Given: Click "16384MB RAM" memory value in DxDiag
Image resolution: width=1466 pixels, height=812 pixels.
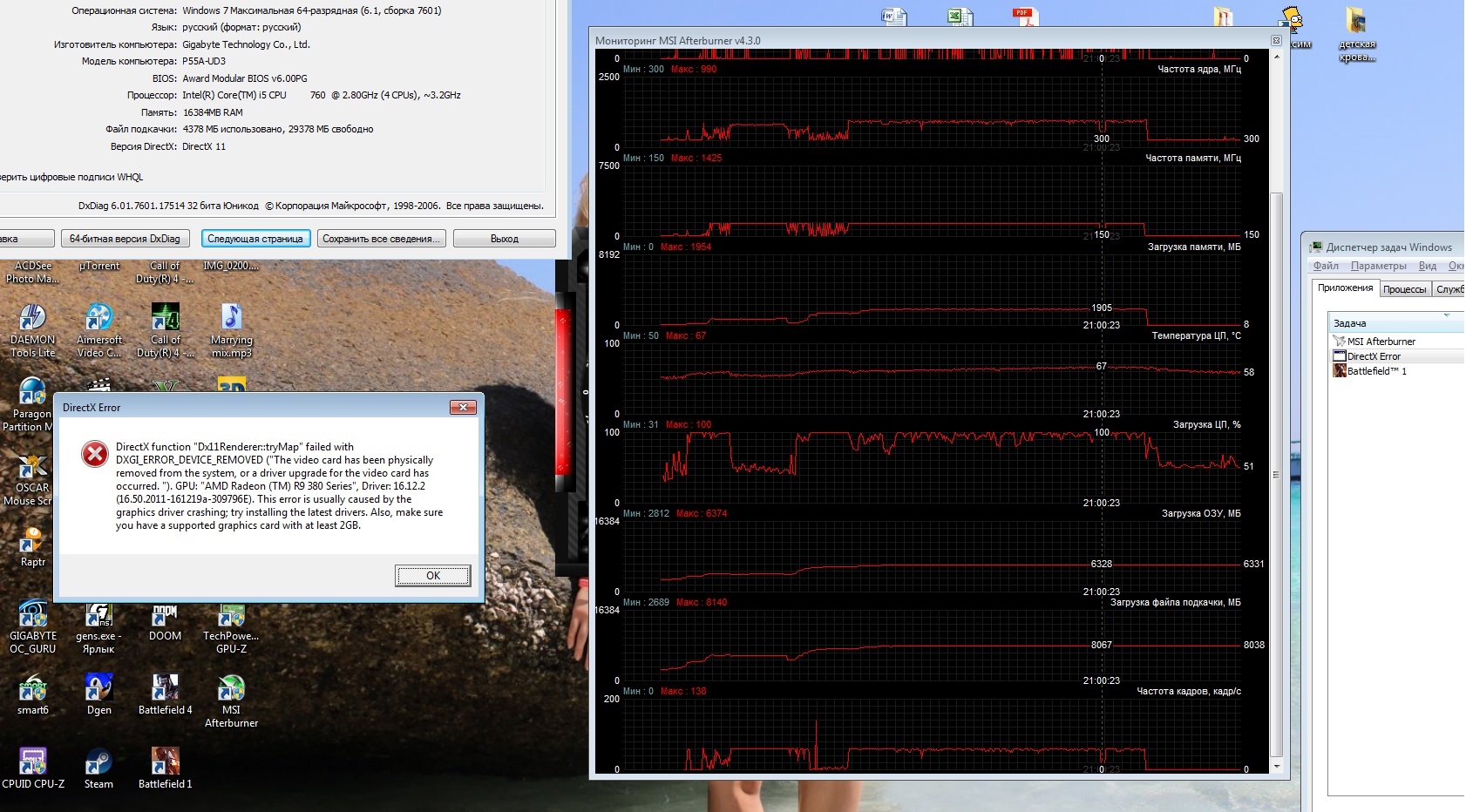Looking at the screenshot, I should [213, 112].
